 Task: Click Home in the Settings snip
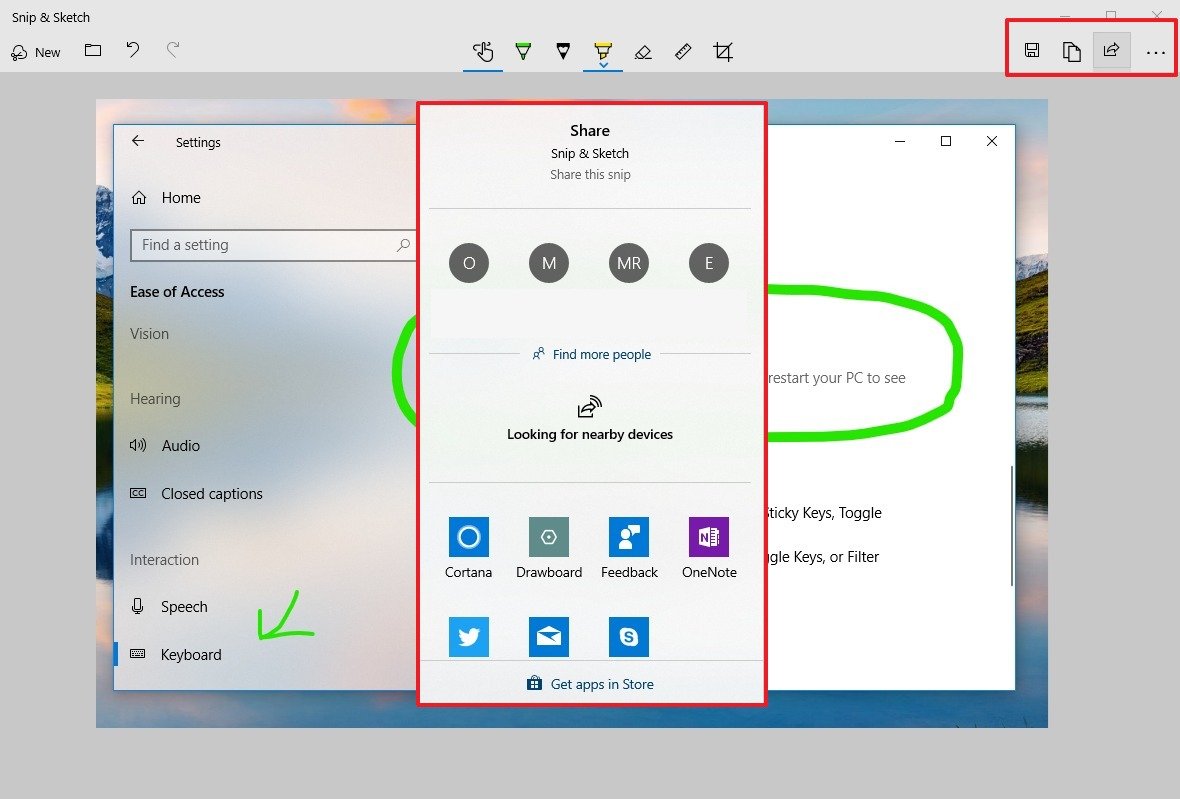tap(166, 198)
